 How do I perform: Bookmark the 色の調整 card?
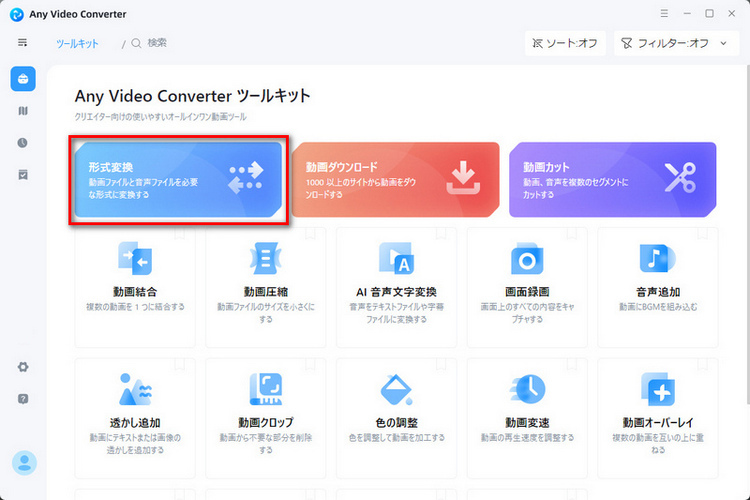[x=441, y=365]
